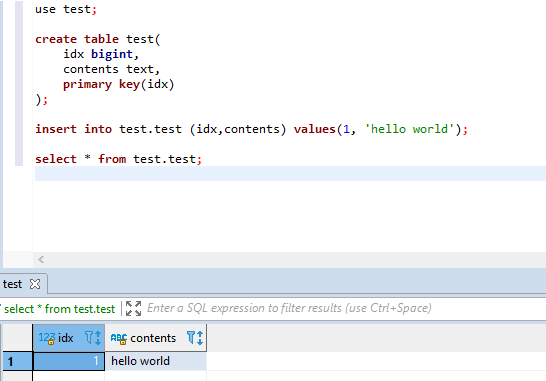Click the 'select * from test.test' query label

point(60,309)
